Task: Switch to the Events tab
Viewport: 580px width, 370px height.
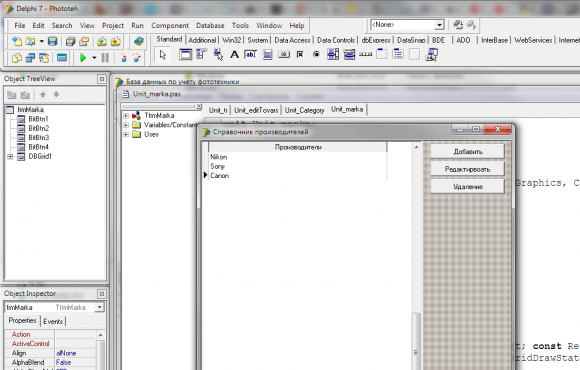Action: [53, 321]
